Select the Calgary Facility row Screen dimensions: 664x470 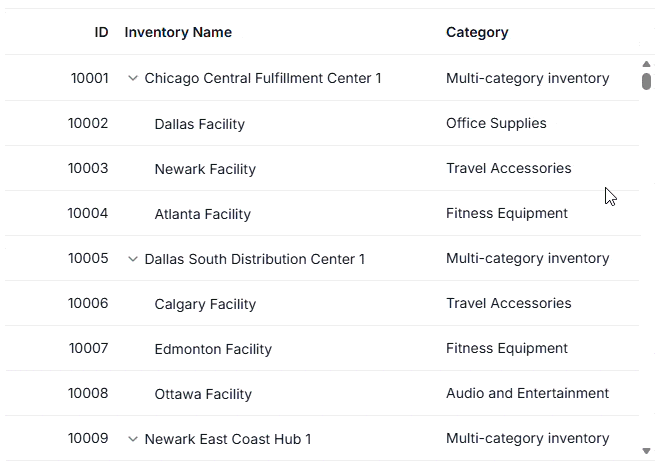[322, 303]
